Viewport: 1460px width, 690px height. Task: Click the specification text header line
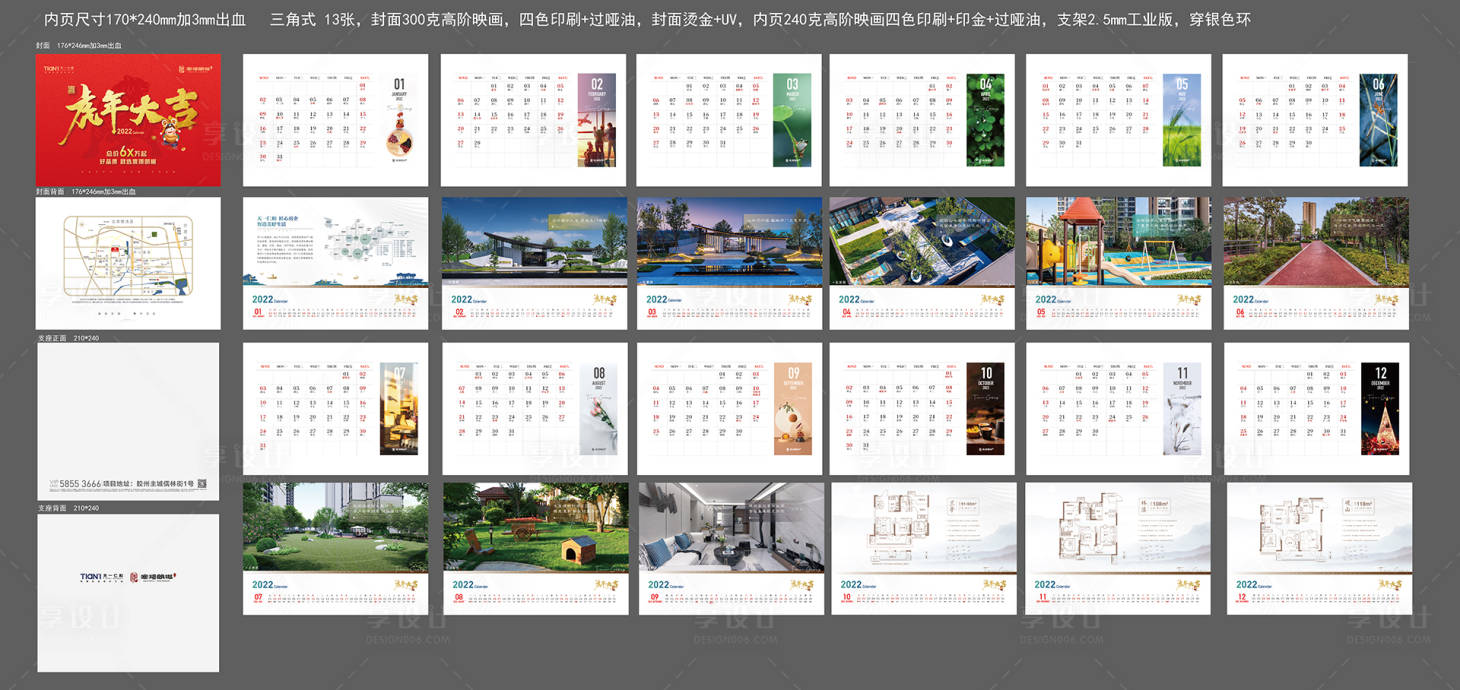click(x=647, y=20)
